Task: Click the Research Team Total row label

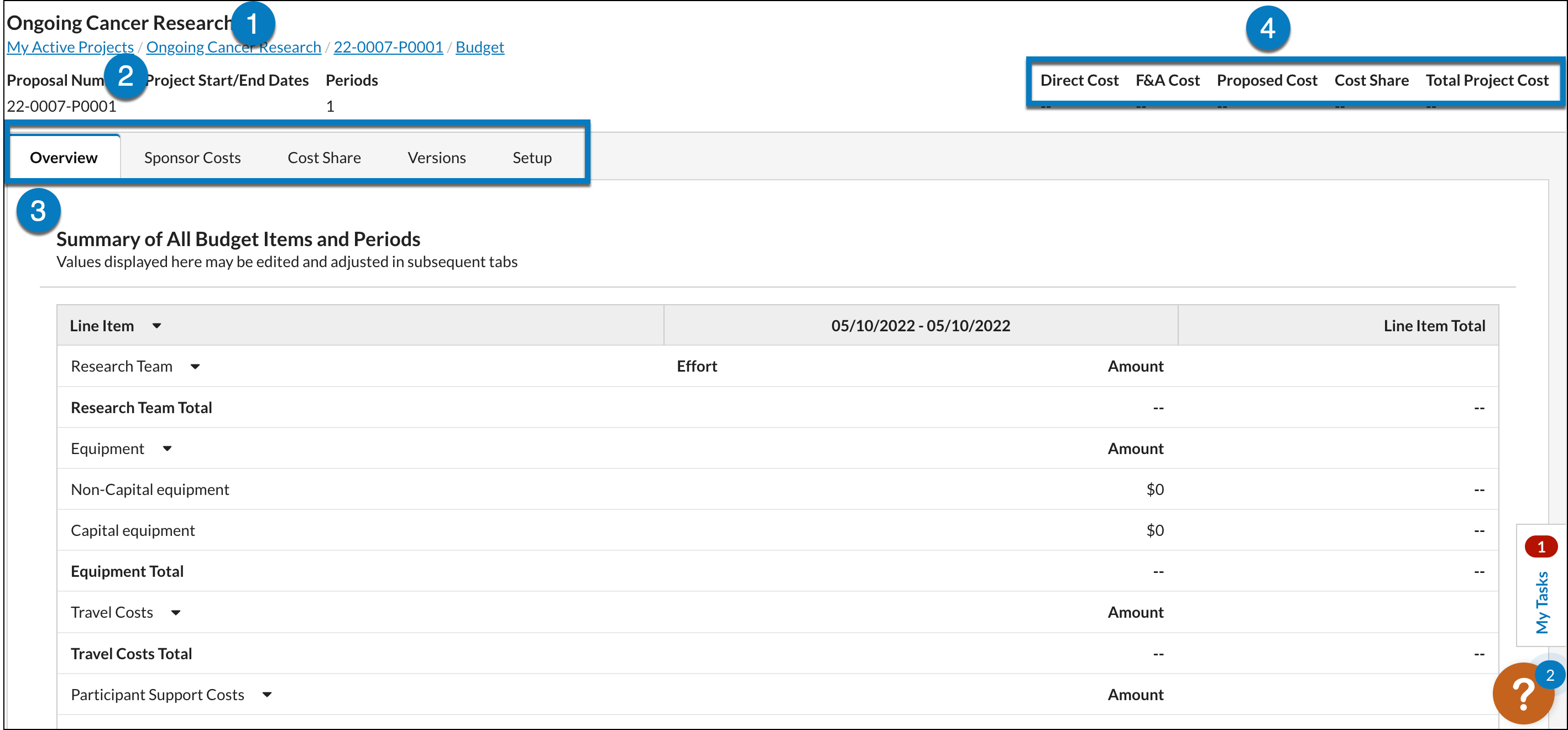Action: [141, 408]
